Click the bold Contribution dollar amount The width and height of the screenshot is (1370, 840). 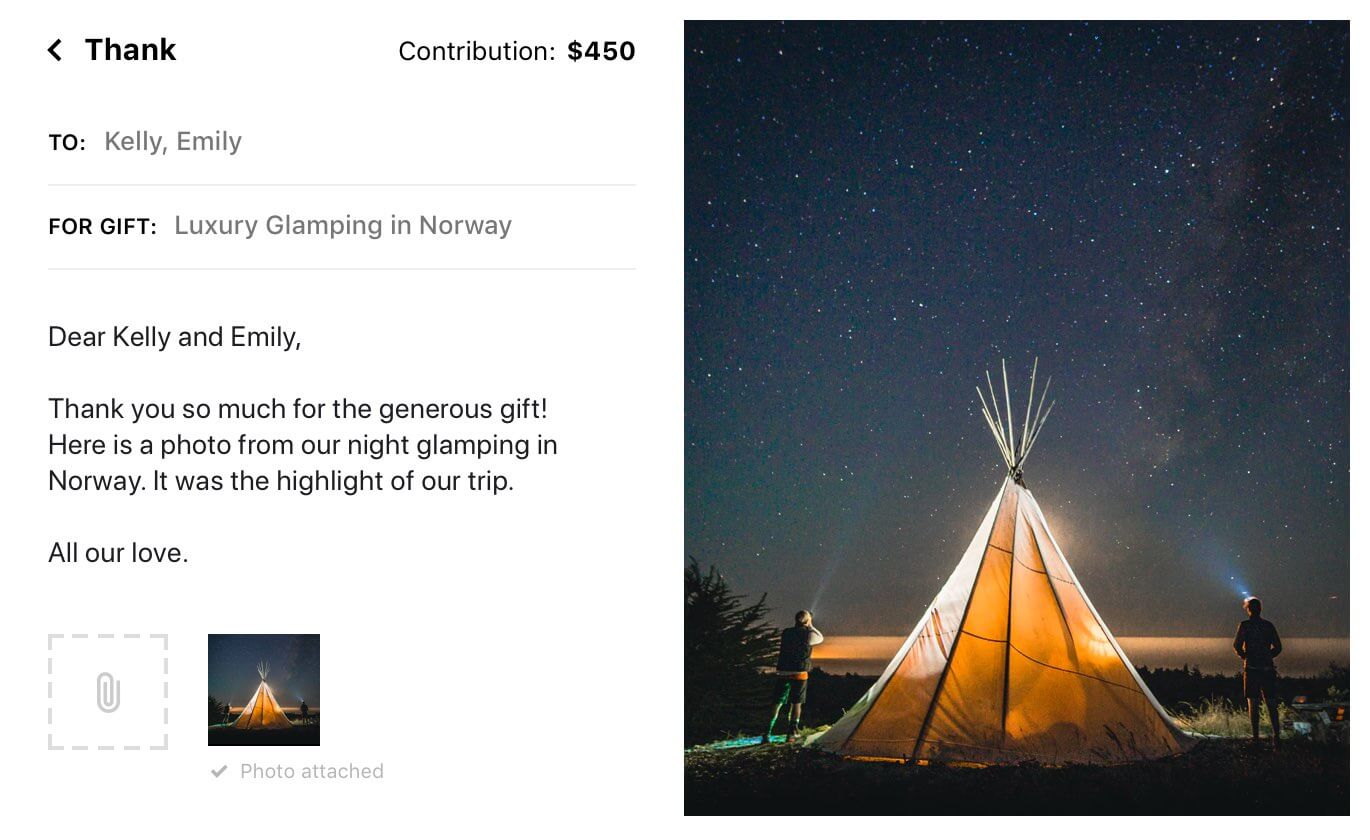[x=602, y=51]
